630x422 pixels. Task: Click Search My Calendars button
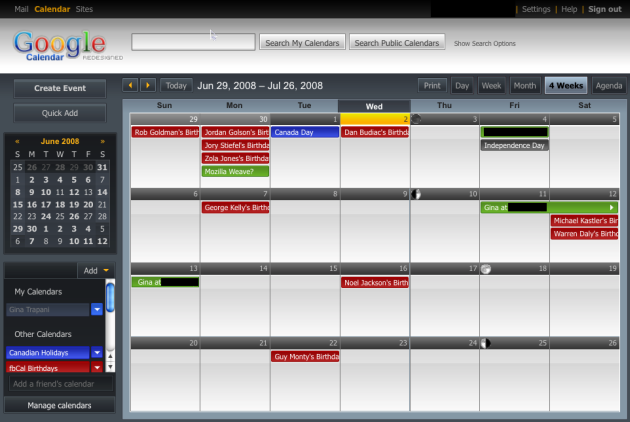pyautogui.click(x=302, y=43)
